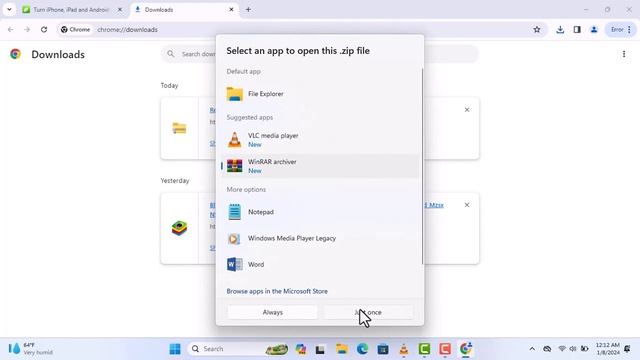Select File Explorer as the default app
Screen dimensions: 640x360
click(x=320, y=94)
